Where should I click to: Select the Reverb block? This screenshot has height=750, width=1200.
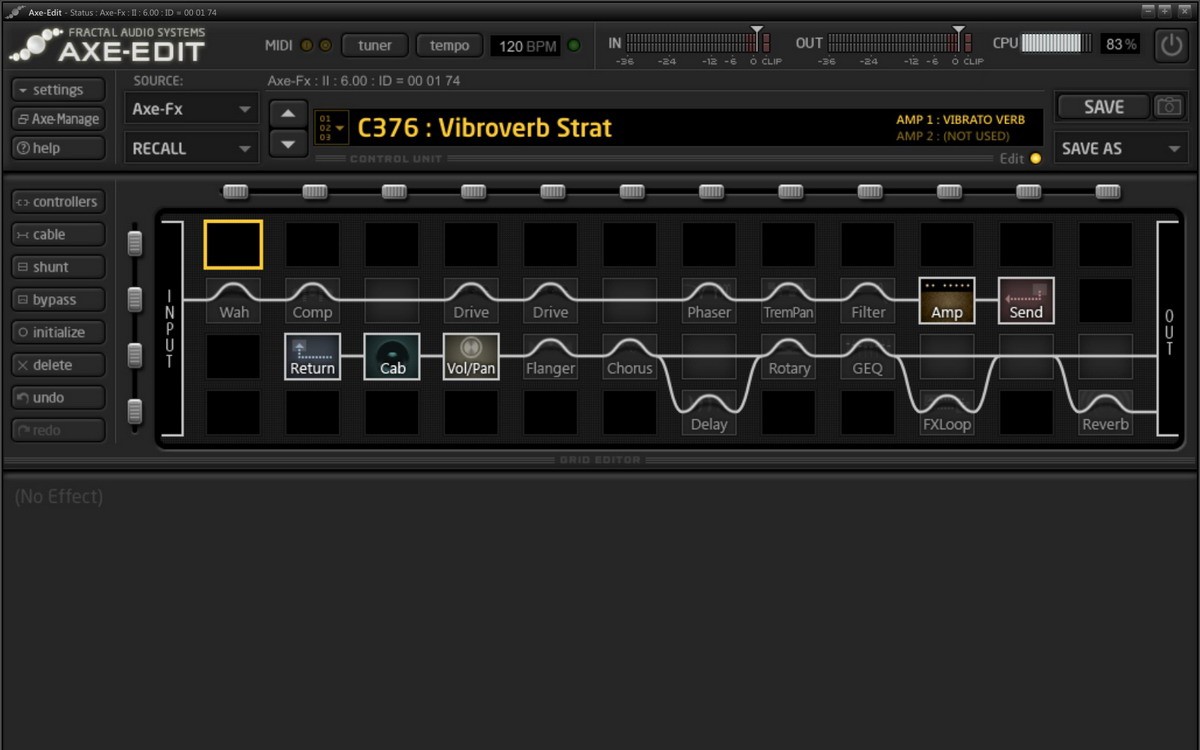pos(1105,413)
